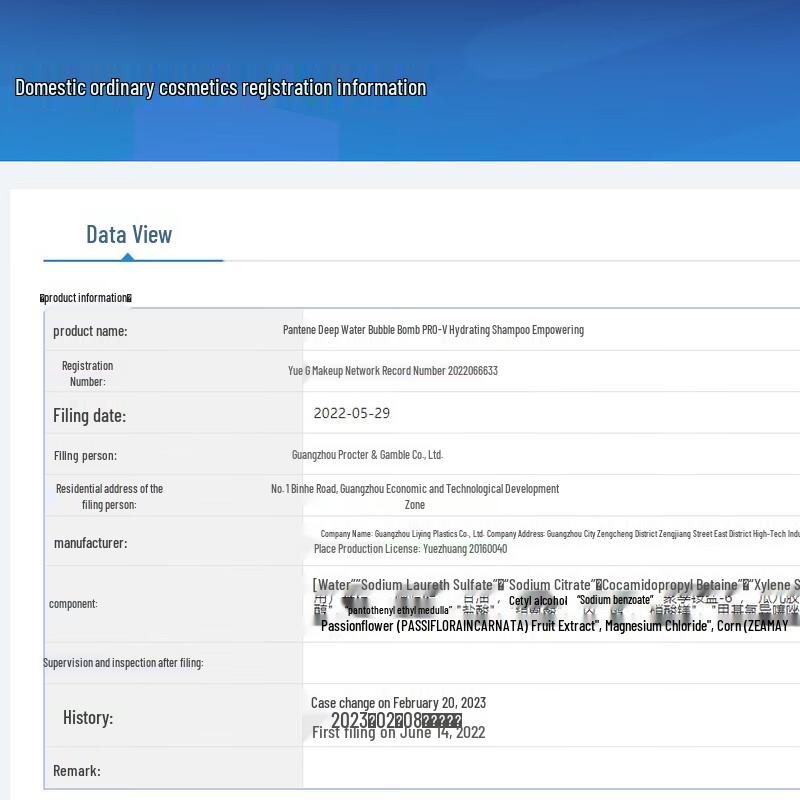
Task: Select the Data View tab
Action: click(129, 234)
